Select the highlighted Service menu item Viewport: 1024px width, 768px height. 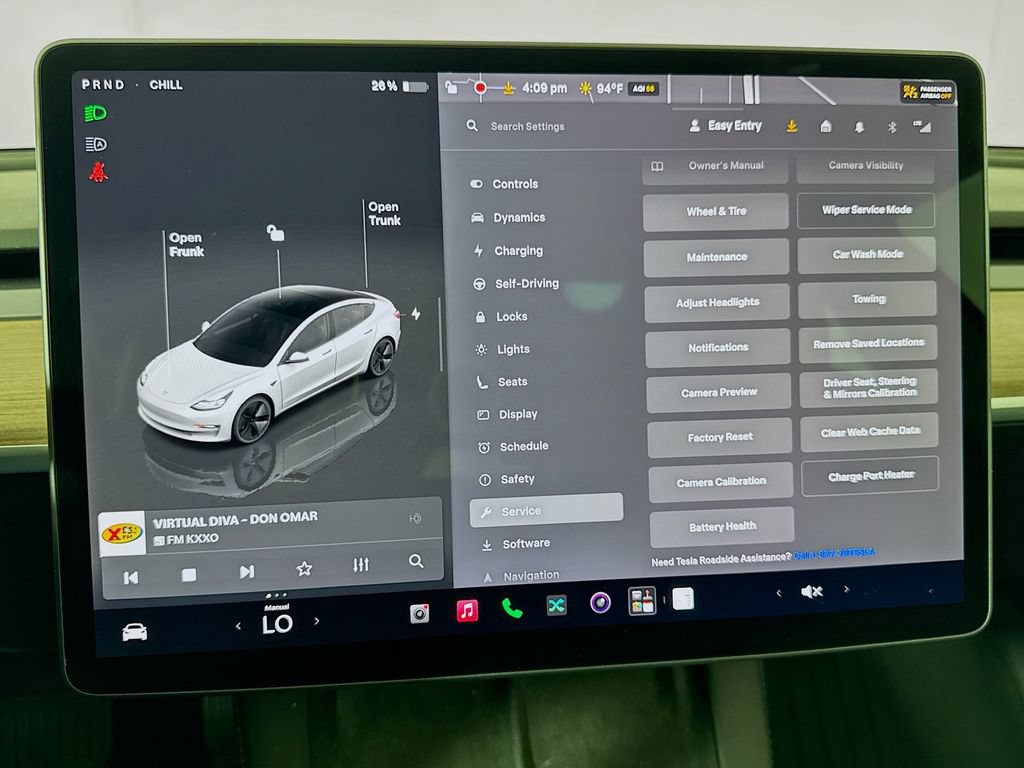point(546,511)
